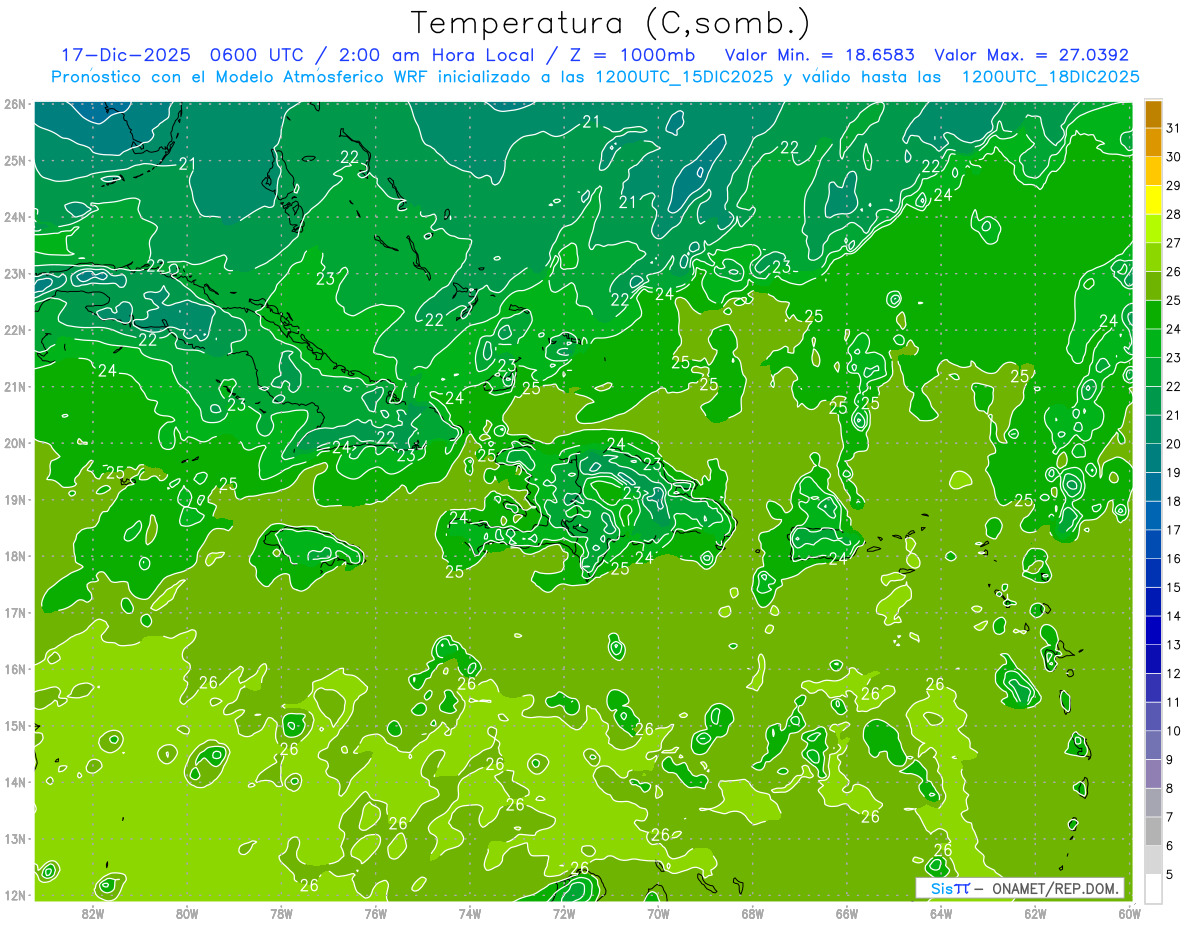The width and height of the screenshot is (1200, 927).
Task: Pick the legend swatch between 30 and 31
Action: [1153, 143]
